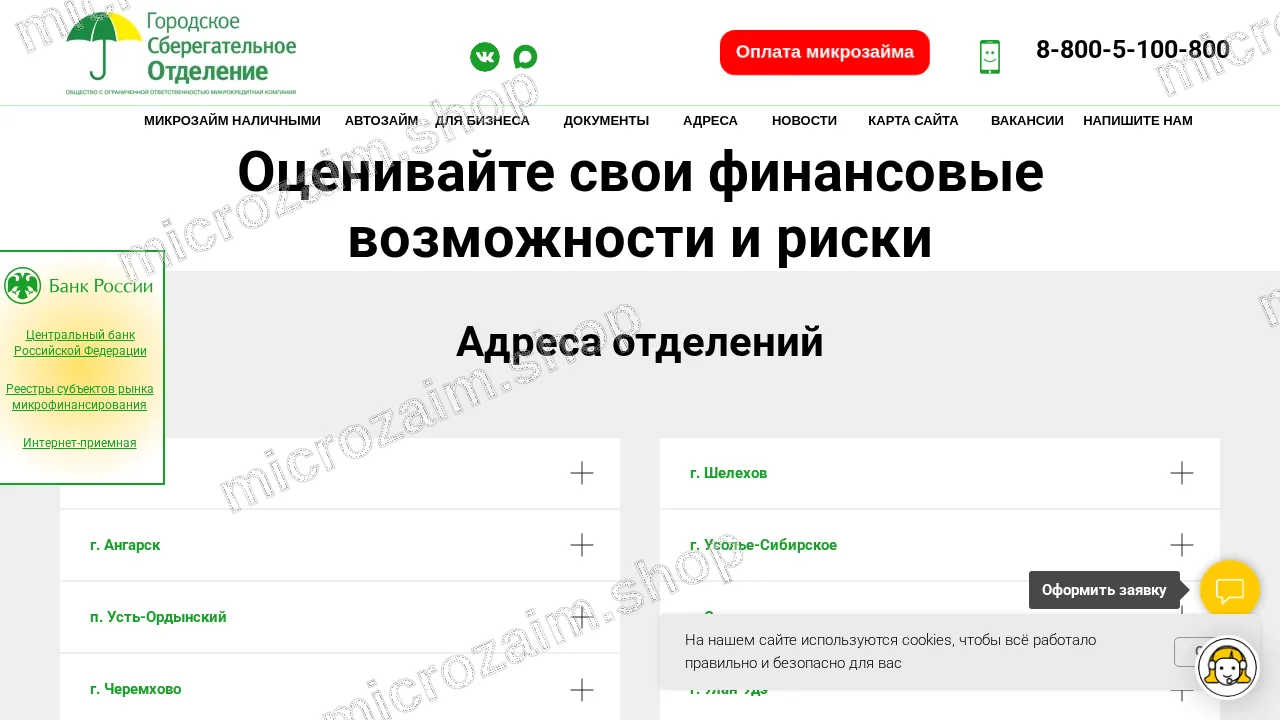
Task: Click the green phone icon
Action: pos(990,57)
